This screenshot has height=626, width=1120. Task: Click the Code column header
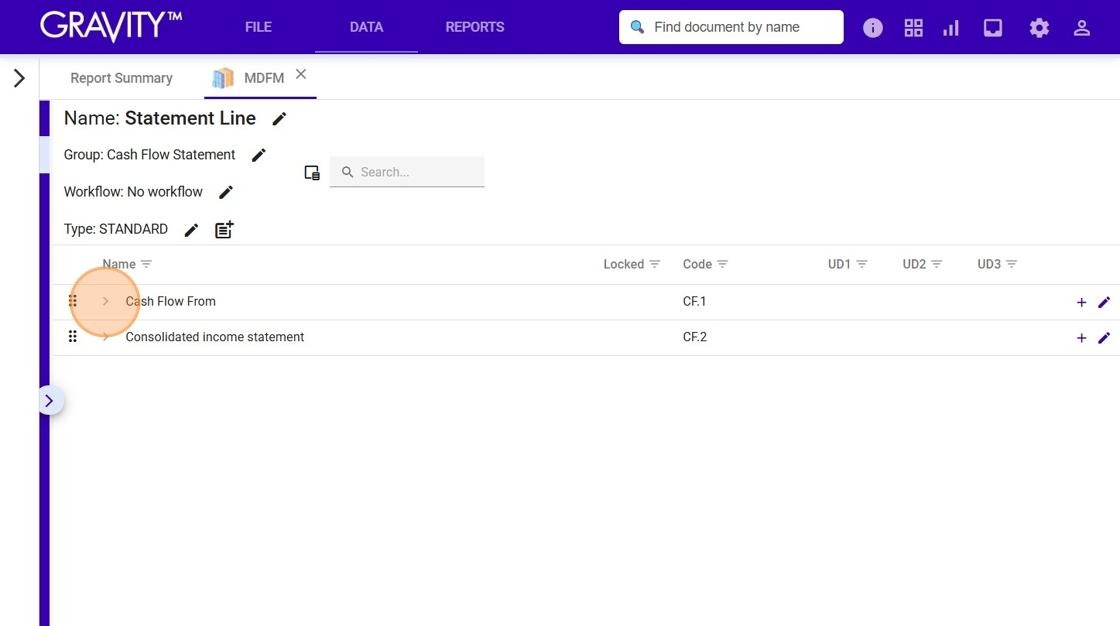[x=697, y=264]
